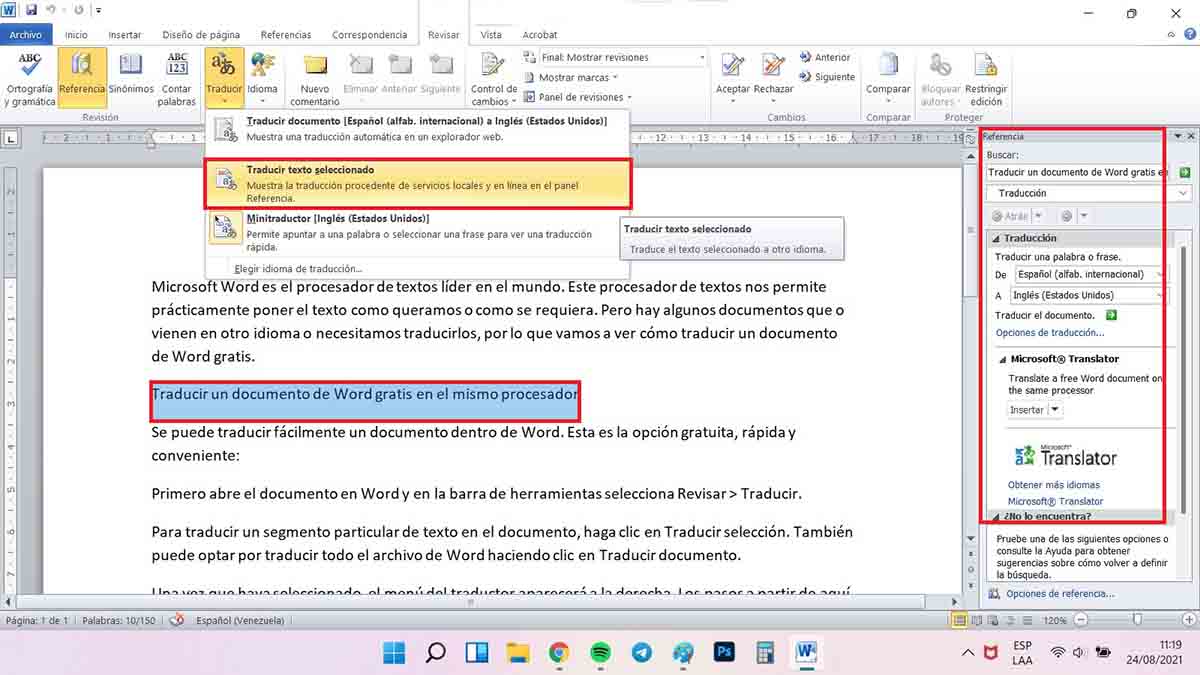The height and width of the screenshot is (675, 1200).
Task: Go to Siguiente change in Cambios
Action: coord(827,77)
